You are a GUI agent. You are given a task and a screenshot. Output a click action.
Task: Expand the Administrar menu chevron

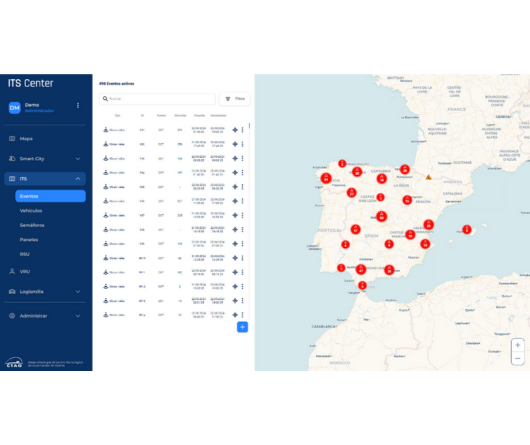(x=78, y=316)
